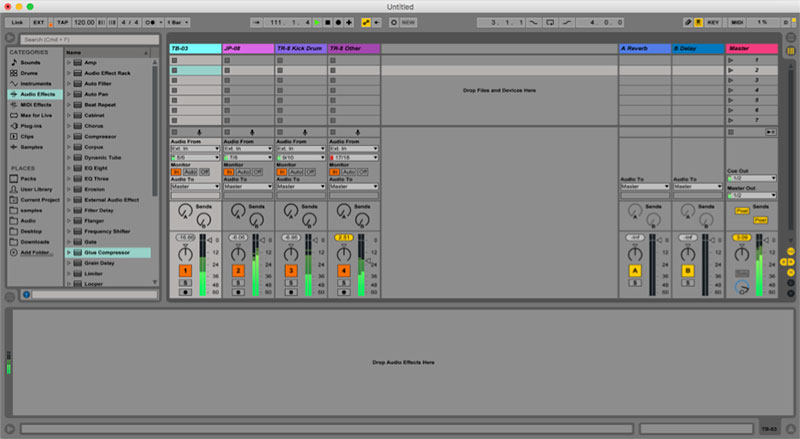Screen dimensions: 800x439
Task: Expand the Amp device in the browser
Action: (69, 62)
